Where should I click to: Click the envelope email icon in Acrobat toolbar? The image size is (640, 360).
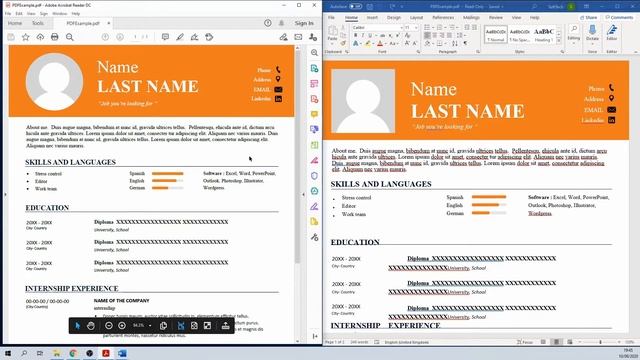[x=298, y=37]
